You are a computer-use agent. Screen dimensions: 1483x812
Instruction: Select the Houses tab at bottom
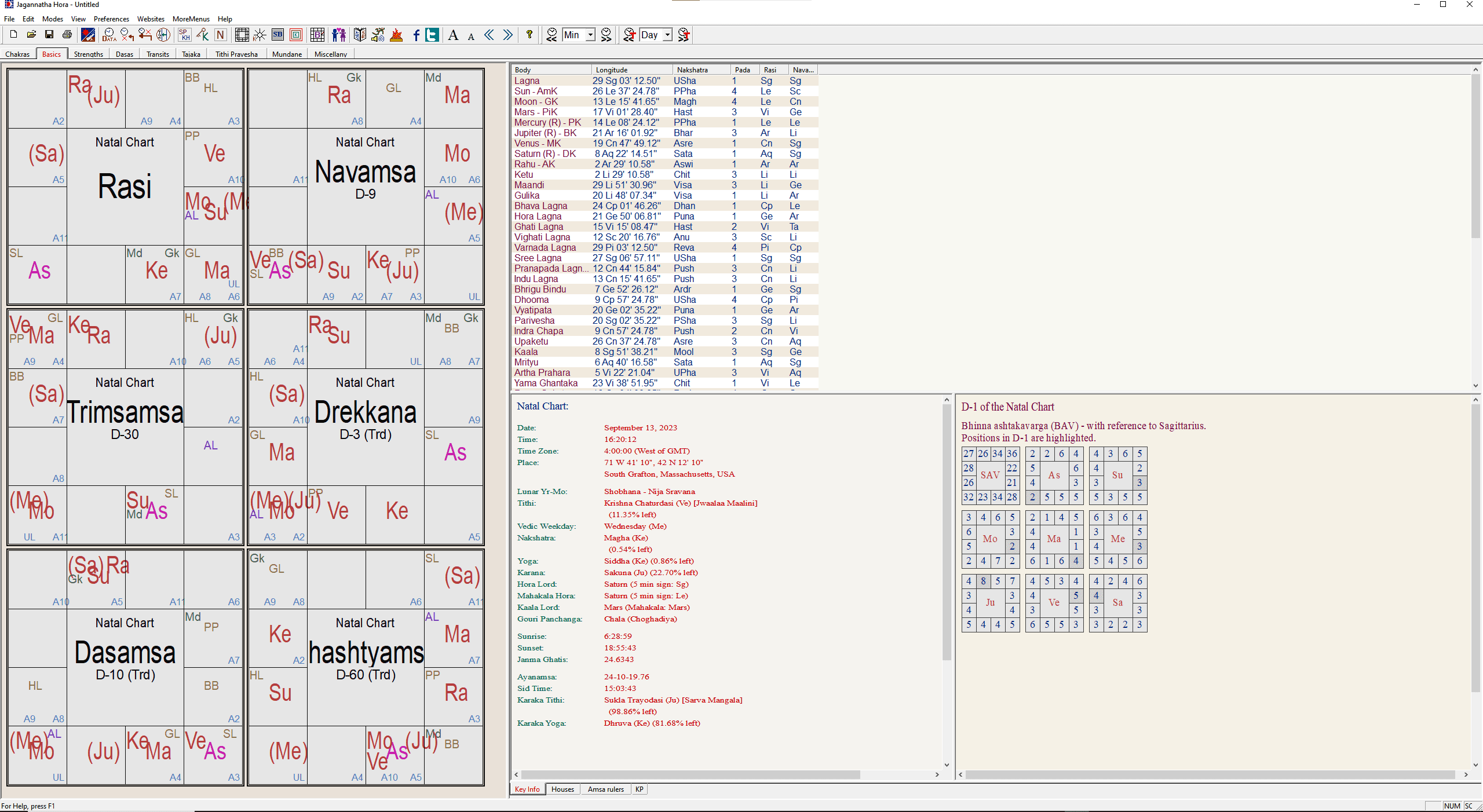click(x=562, y=789)
